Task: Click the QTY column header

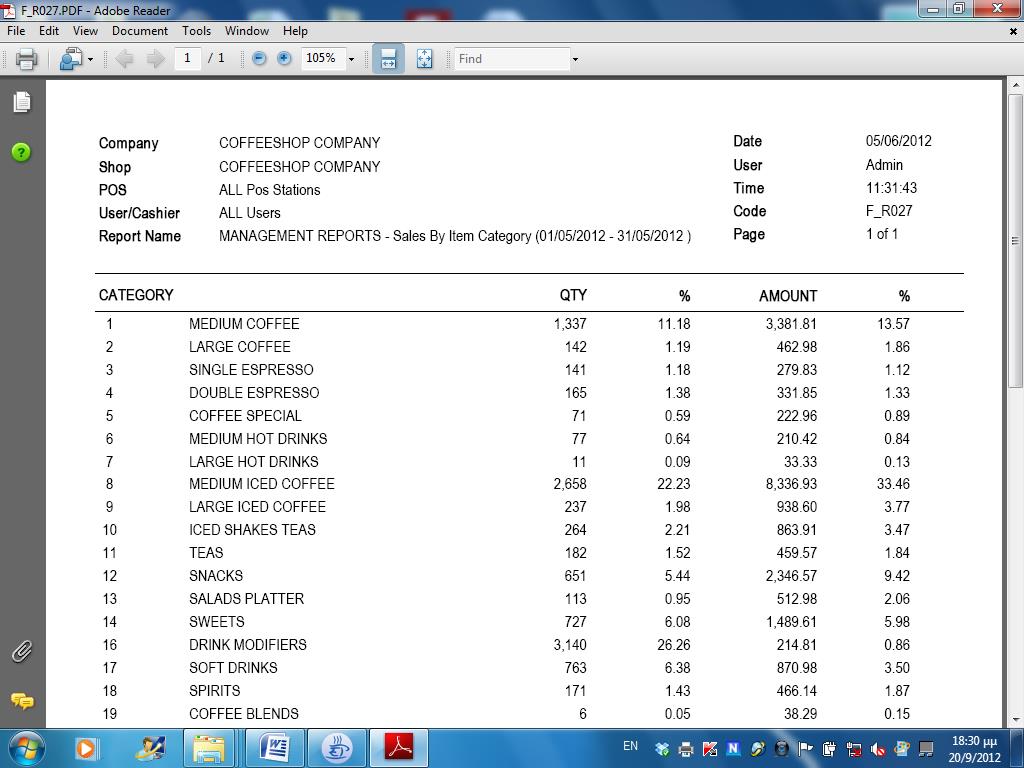Action: pos(573,295)
